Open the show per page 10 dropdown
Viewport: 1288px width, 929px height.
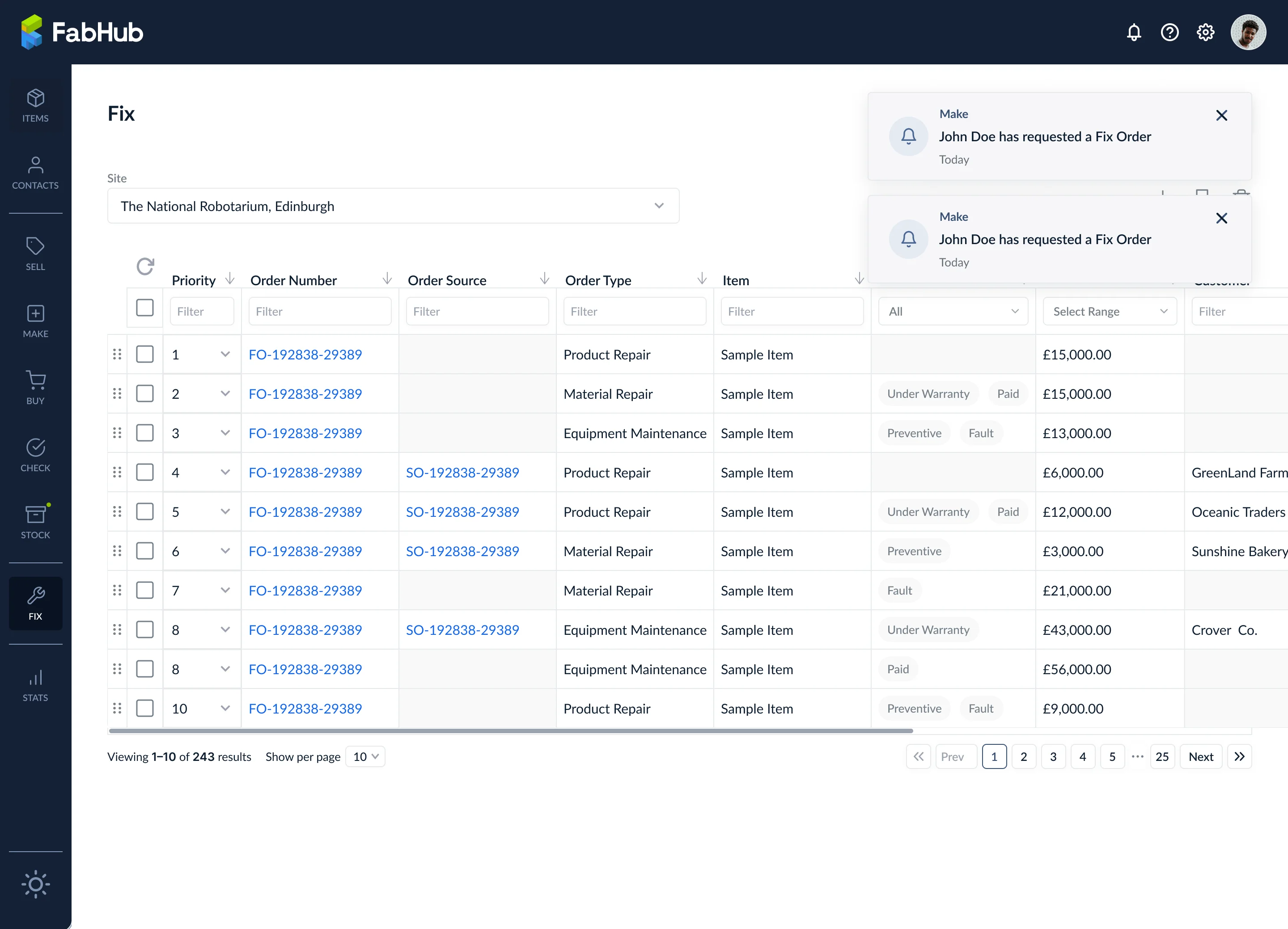click(x=365, y=756)
